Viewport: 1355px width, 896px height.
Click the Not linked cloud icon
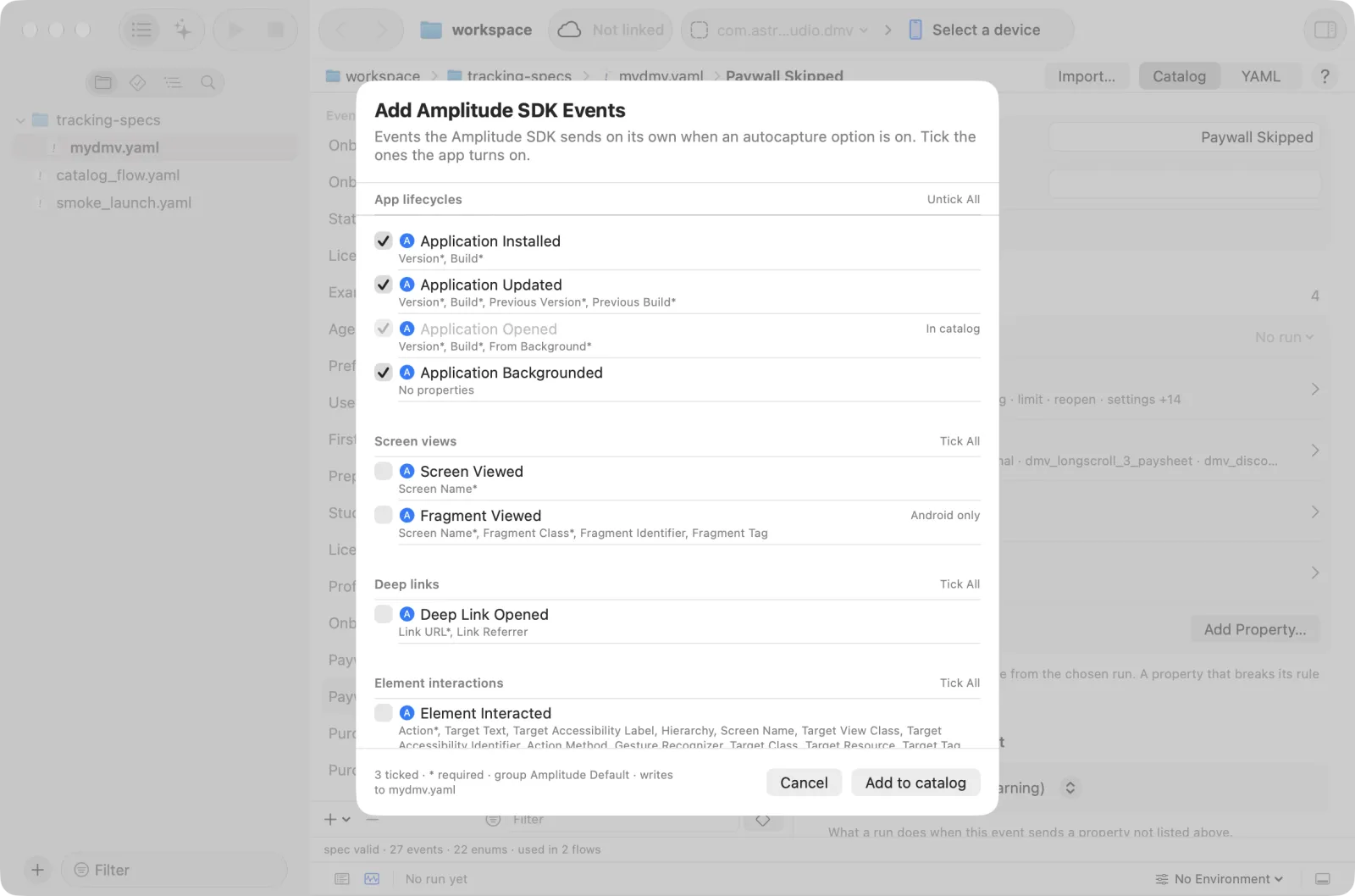[x=570, y=30]
